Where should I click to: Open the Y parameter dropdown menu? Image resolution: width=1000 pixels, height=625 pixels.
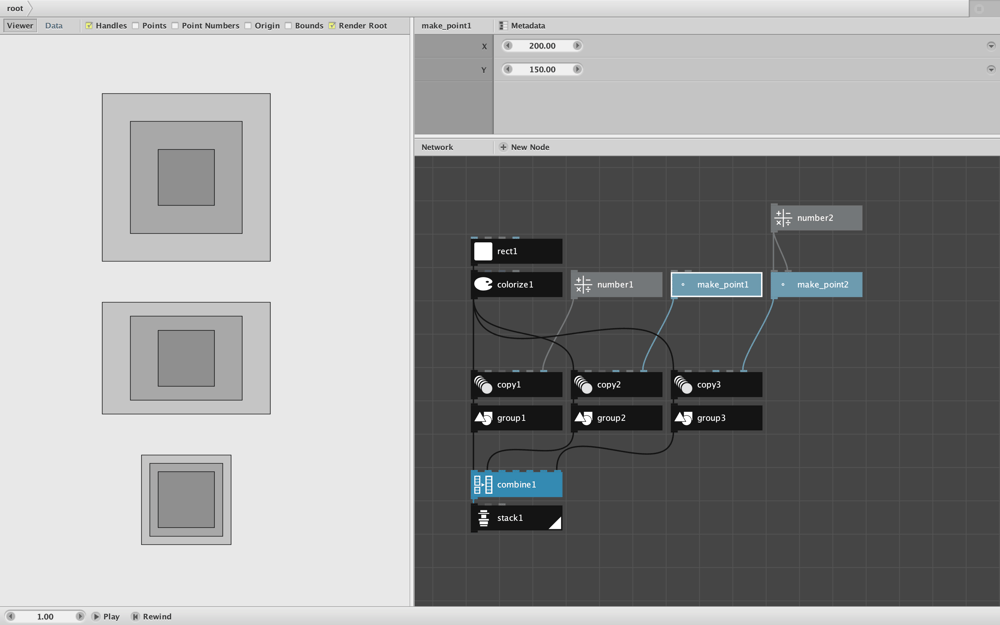(990, 70)
